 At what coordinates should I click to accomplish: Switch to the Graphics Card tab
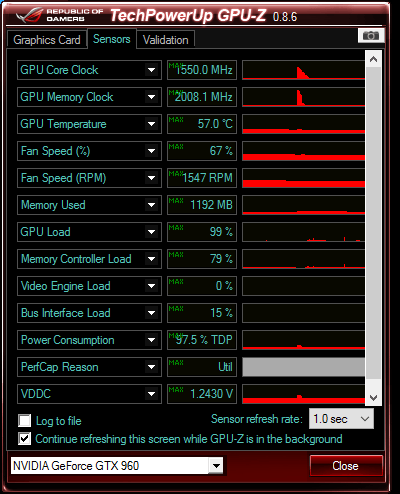[47, 40]
